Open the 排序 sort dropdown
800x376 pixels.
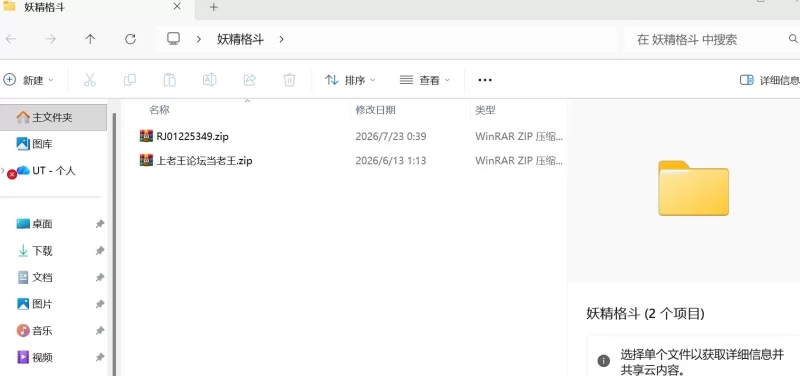coord(351,80)
